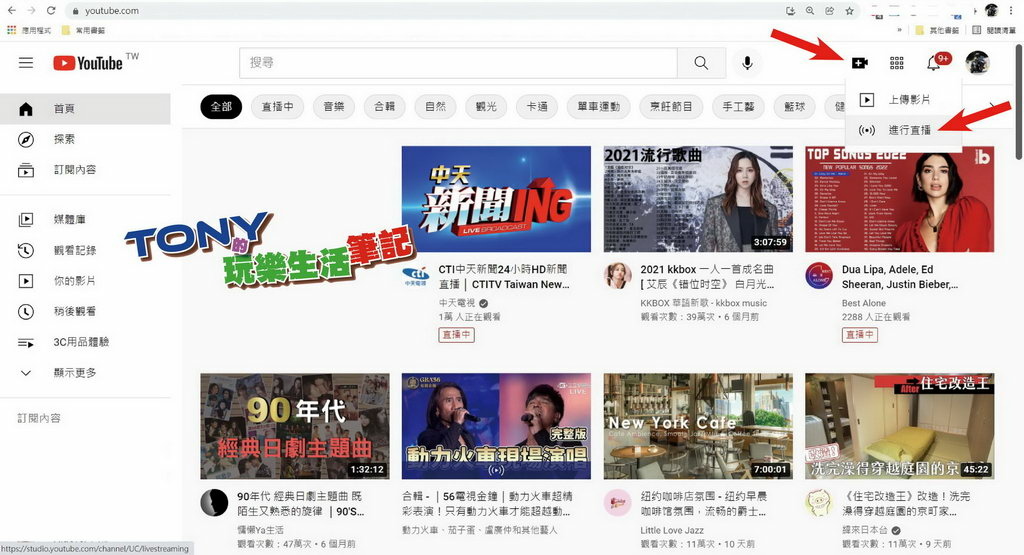Select the 單車運動 filter chip
1024x555 pixels.
click(x=599, y=106)
